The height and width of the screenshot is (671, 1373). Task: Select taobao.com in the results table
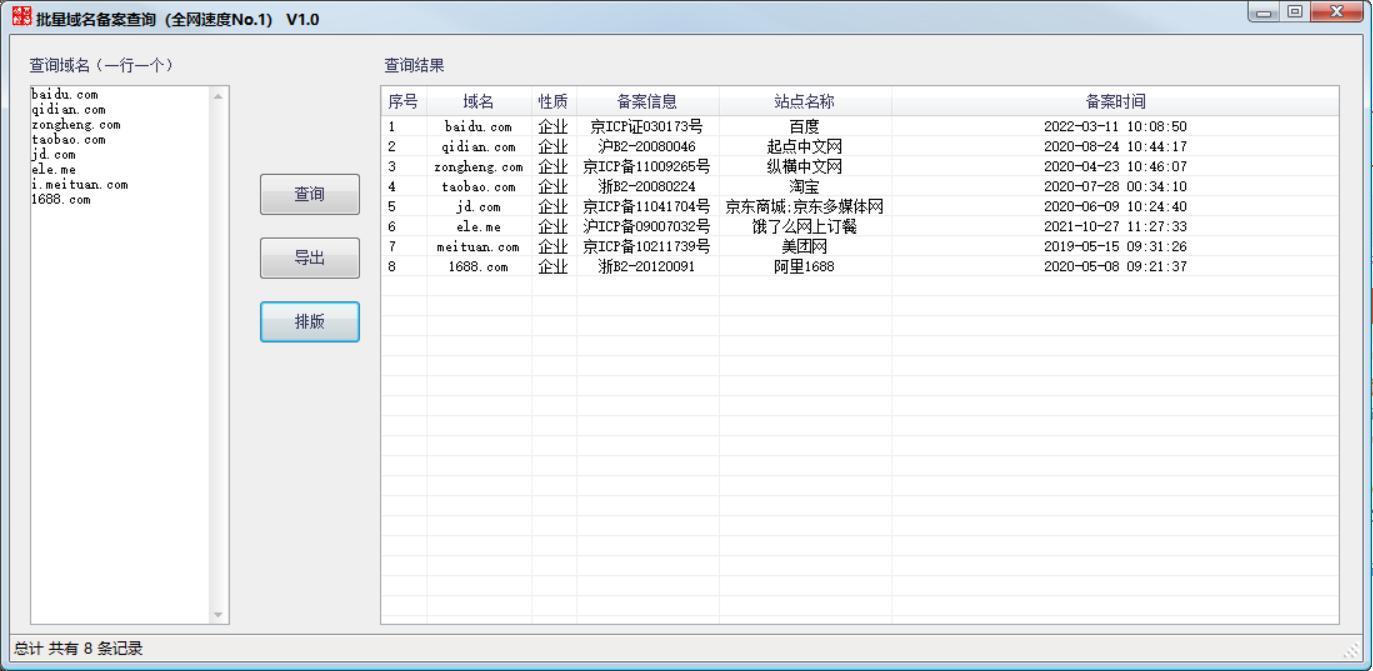479,187
